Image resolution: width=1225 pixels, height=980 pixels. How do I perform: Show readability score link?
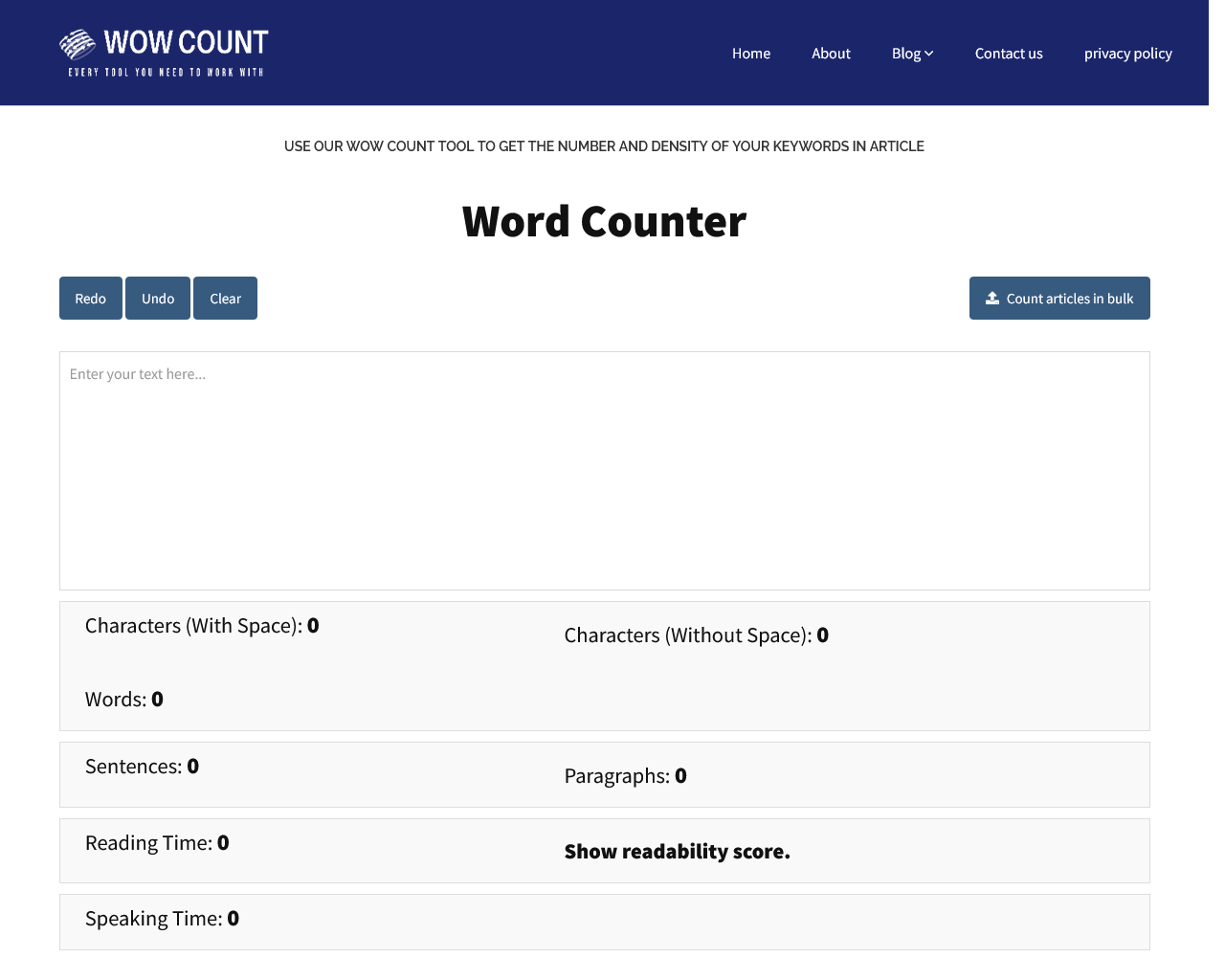[678, 852]
